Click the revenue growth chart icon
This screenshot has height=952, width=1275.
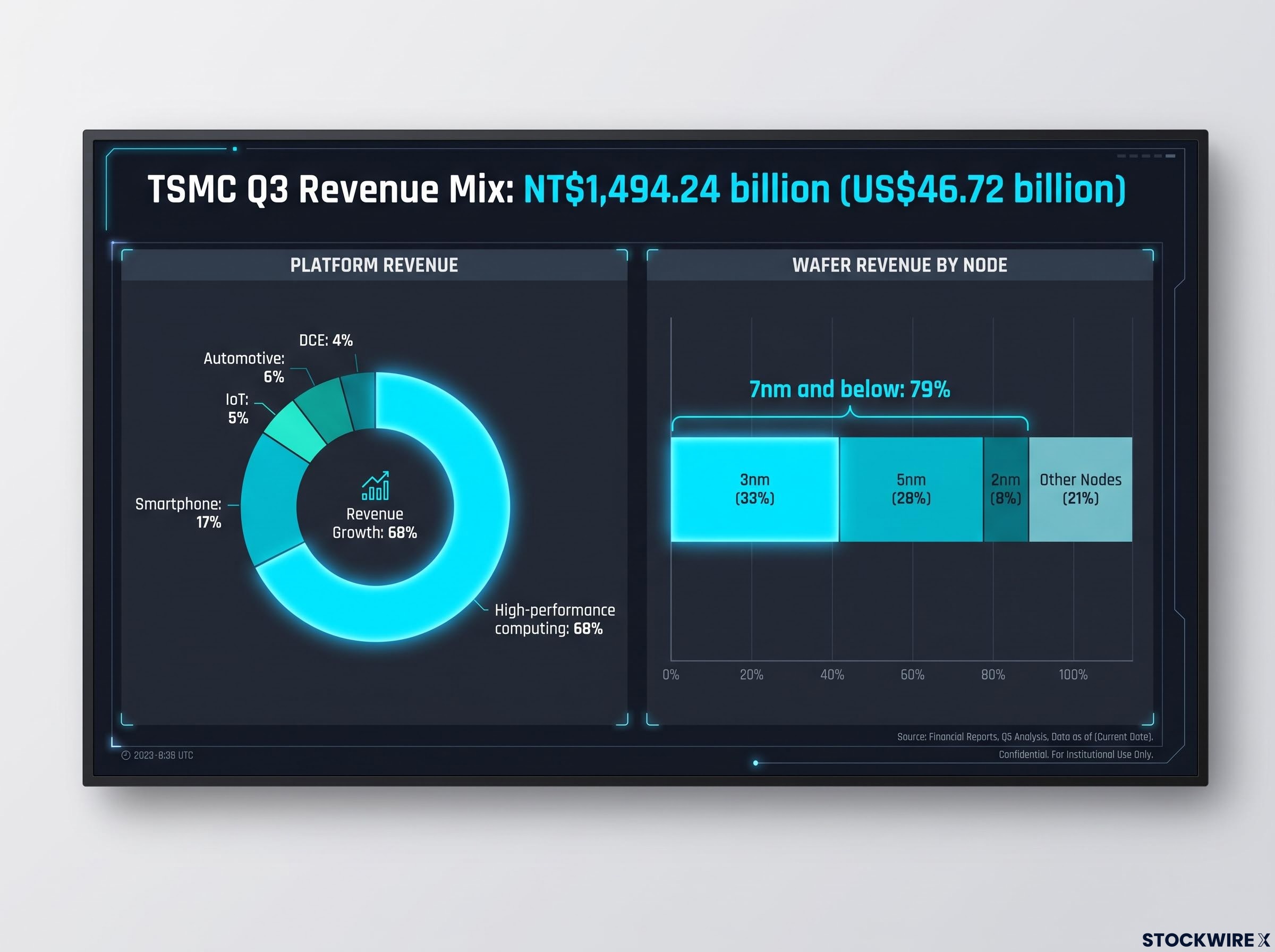[x=375, y=485]
